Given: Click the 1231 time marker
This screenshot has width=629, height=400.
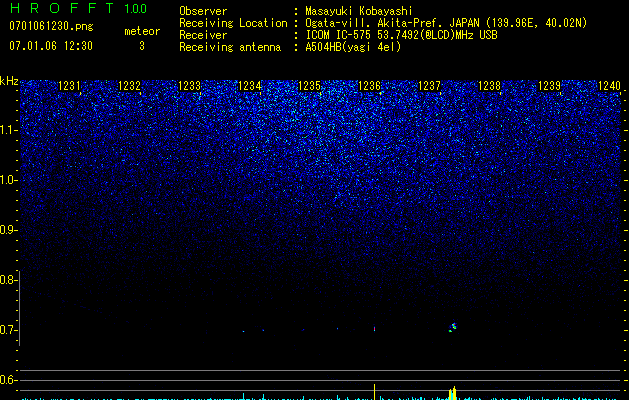Looking at the screenshot, I should [69, 86].
